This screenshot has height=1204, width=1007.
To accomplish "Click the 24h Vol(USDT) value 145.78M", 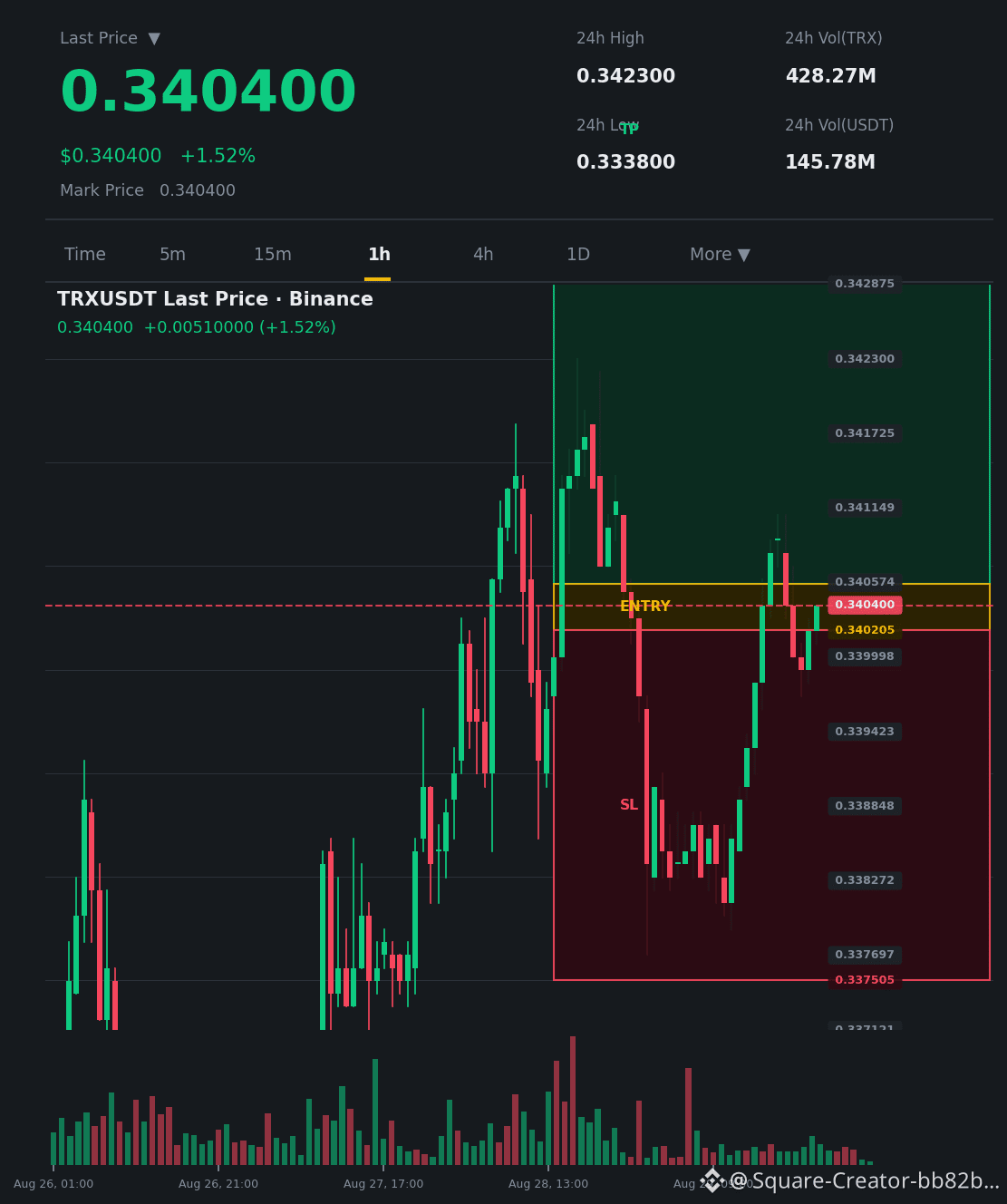I will 830,162.
